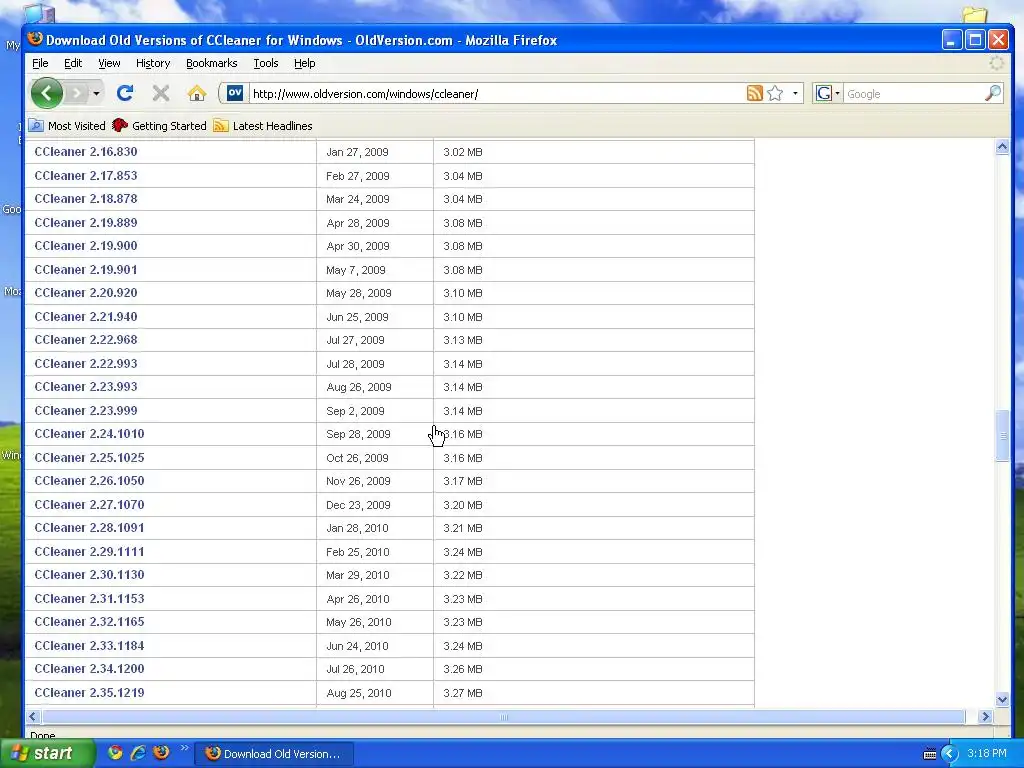Click the 3:18 PM system clock
Viewport: 1024px width, 768px height.
987,753
